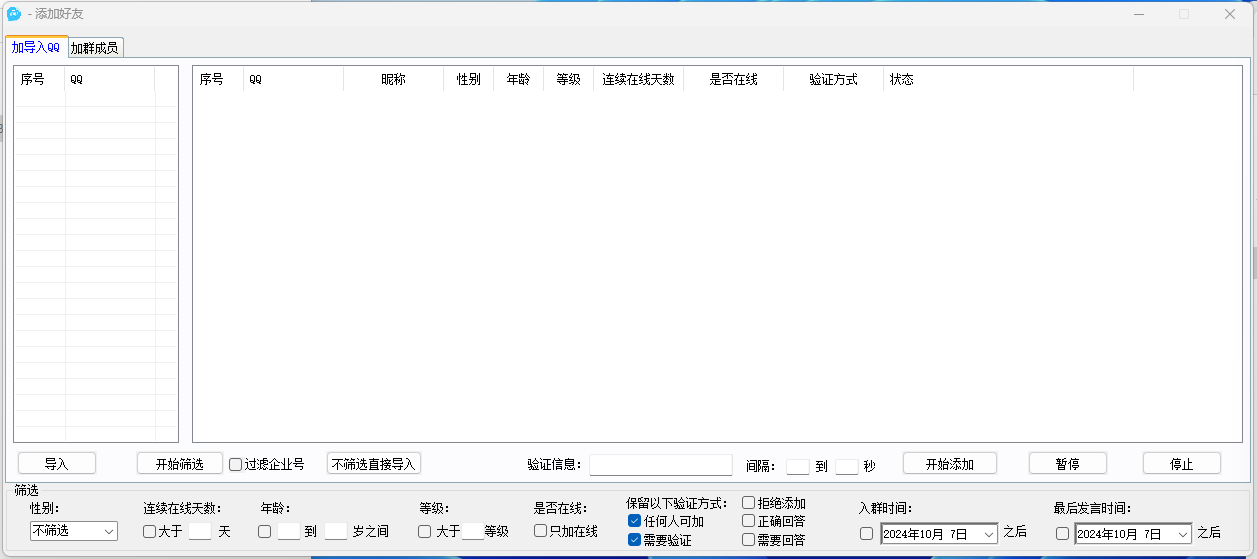The height and width of the screenshot is (559, 1257).
Task: Uncheck the 任何人可加 checkbox
Action: point(634,521)
